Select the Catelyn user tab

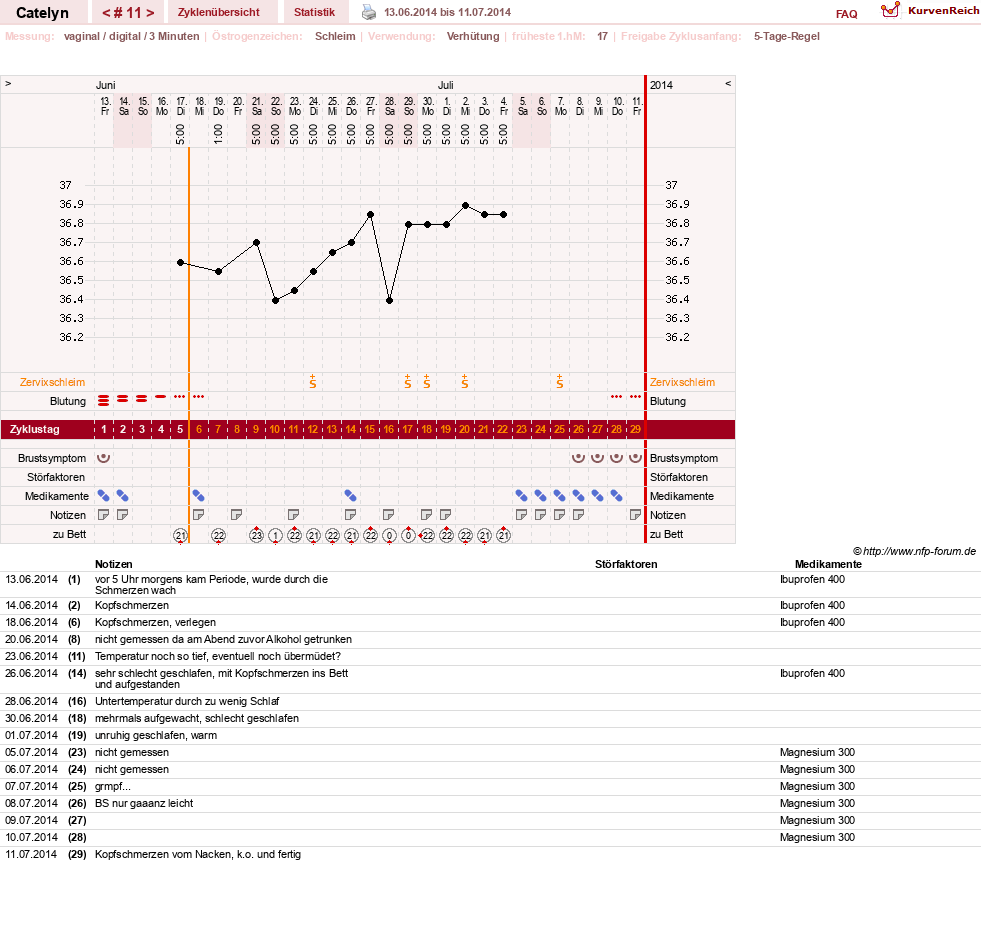(43, 13)
